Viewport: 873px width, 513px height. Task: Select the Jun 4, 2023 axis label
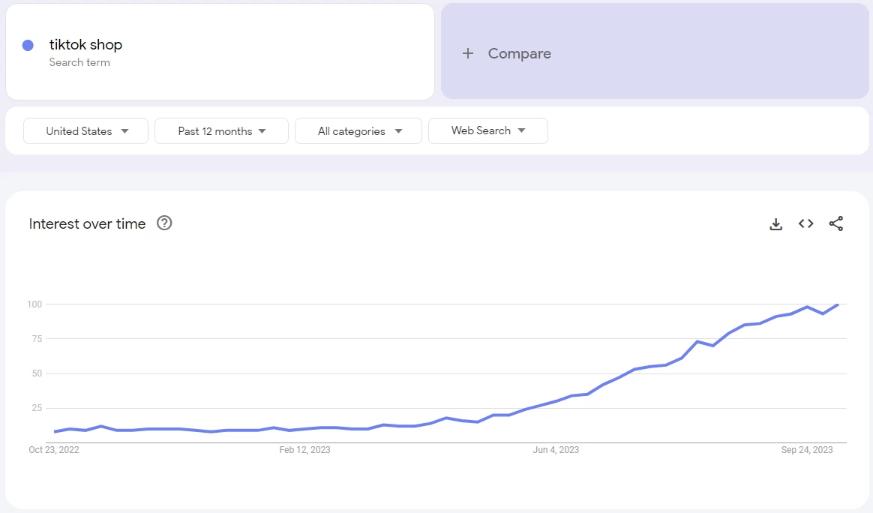[556, 450]
